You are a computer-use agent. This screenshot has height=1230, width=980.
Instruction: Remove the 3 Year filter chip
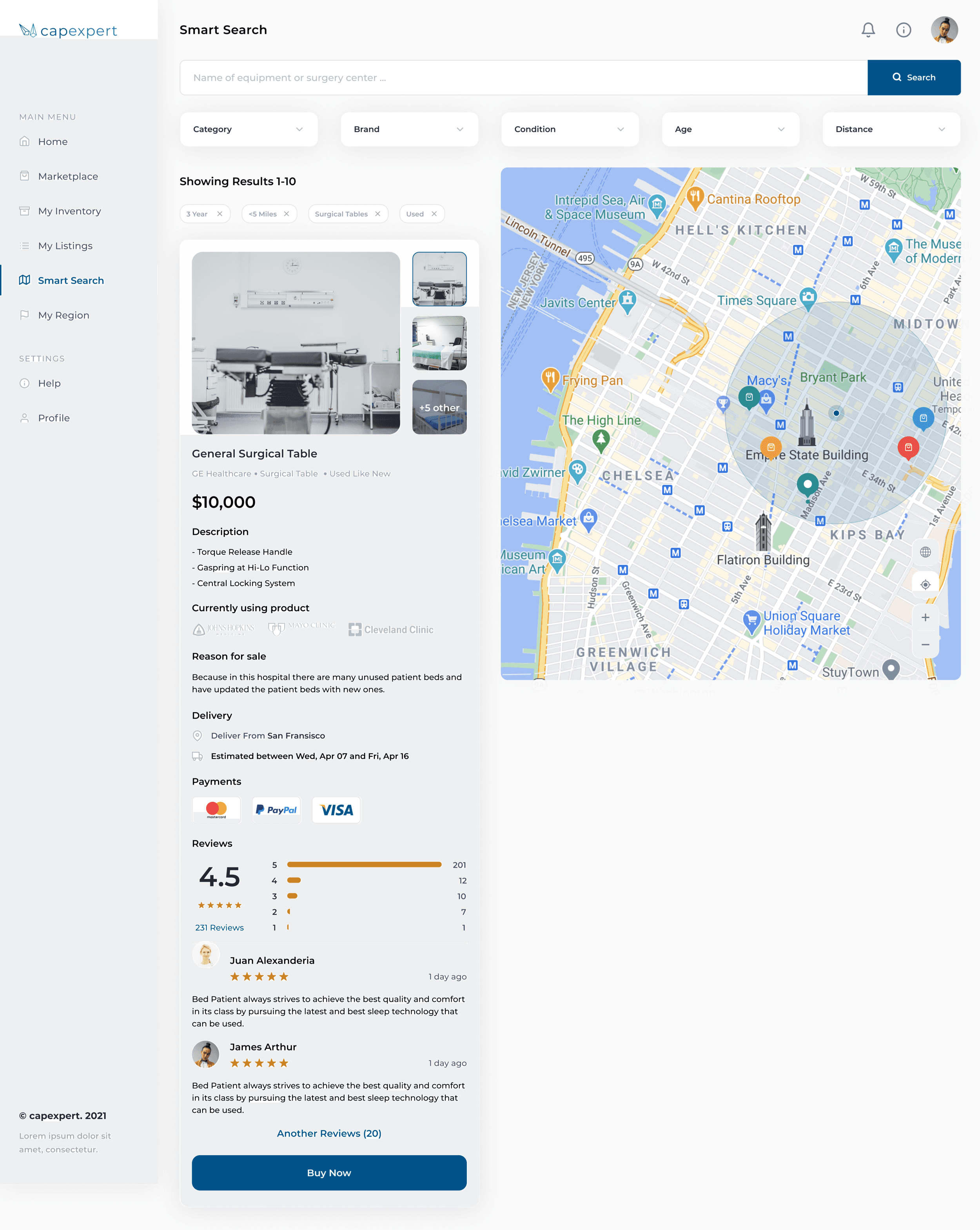tap(220, 214)
